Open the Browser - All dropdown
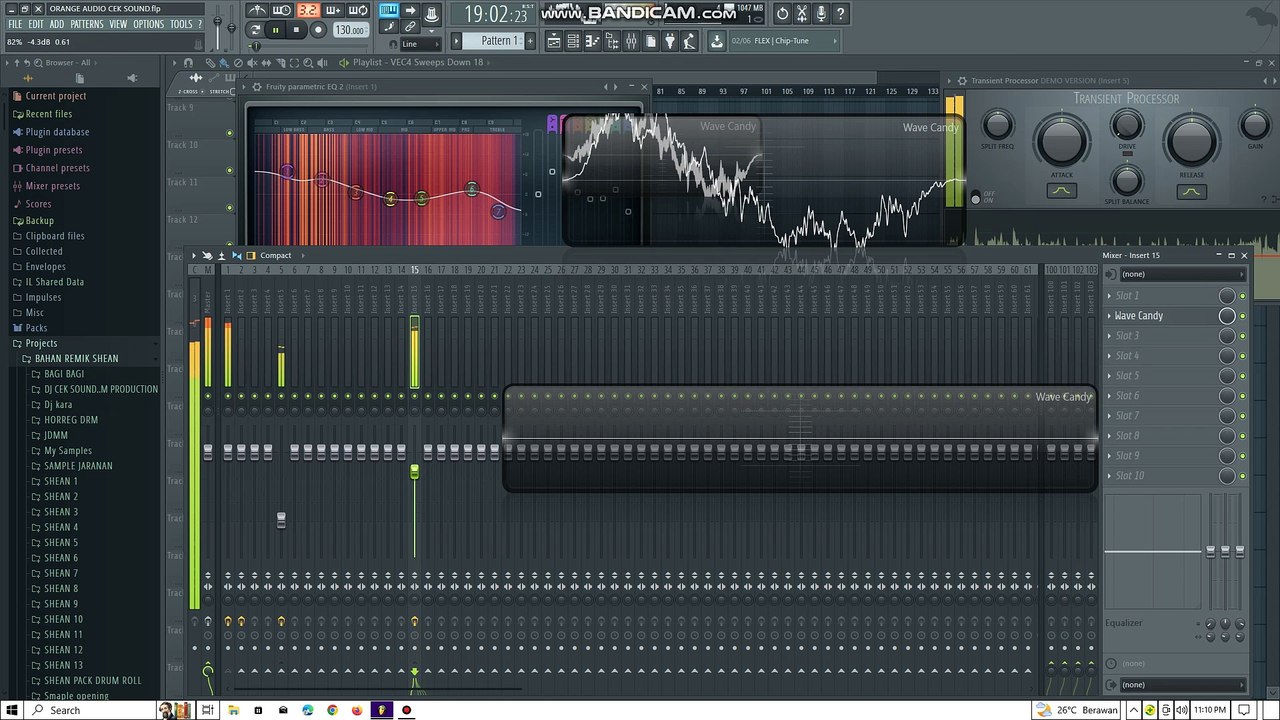Viewport: 1280px width, 720px height. [x=68, y=62]
